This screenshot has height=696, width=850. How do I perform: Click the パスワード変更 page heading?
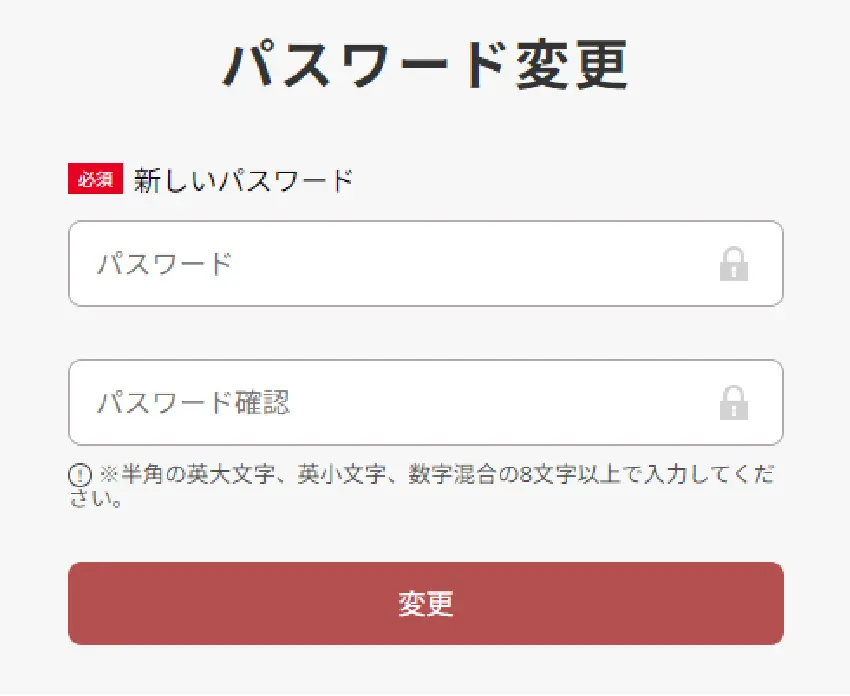pos(426,65)
